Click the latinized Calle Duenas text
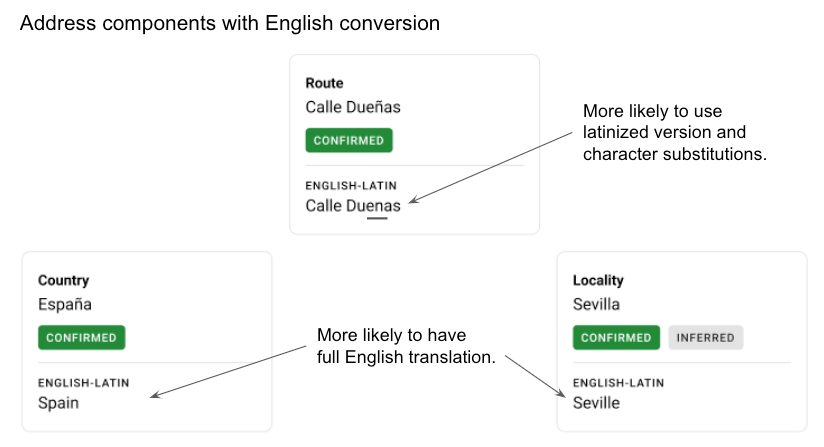This screenshot has height=447, width=824. [x=353, y=206]
